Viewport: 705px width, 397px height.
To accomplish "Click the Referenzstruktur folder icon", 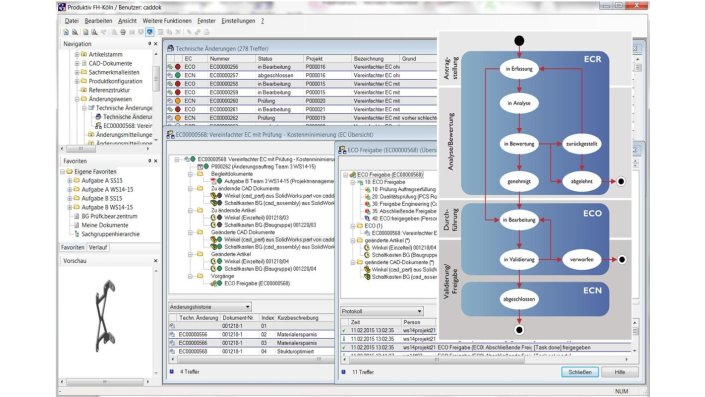I will tap(84, 90).
